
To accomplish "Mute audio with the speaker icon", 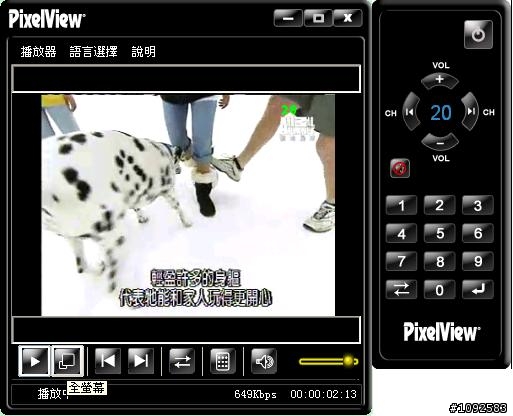I will (264, 361).
